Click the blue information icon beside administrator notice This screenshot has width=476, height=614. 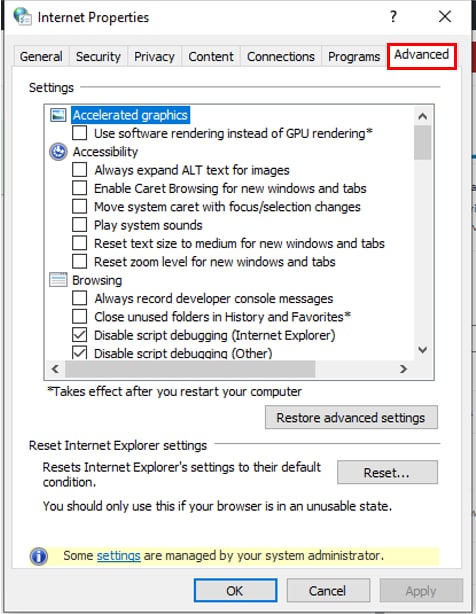tap(38, 556)
